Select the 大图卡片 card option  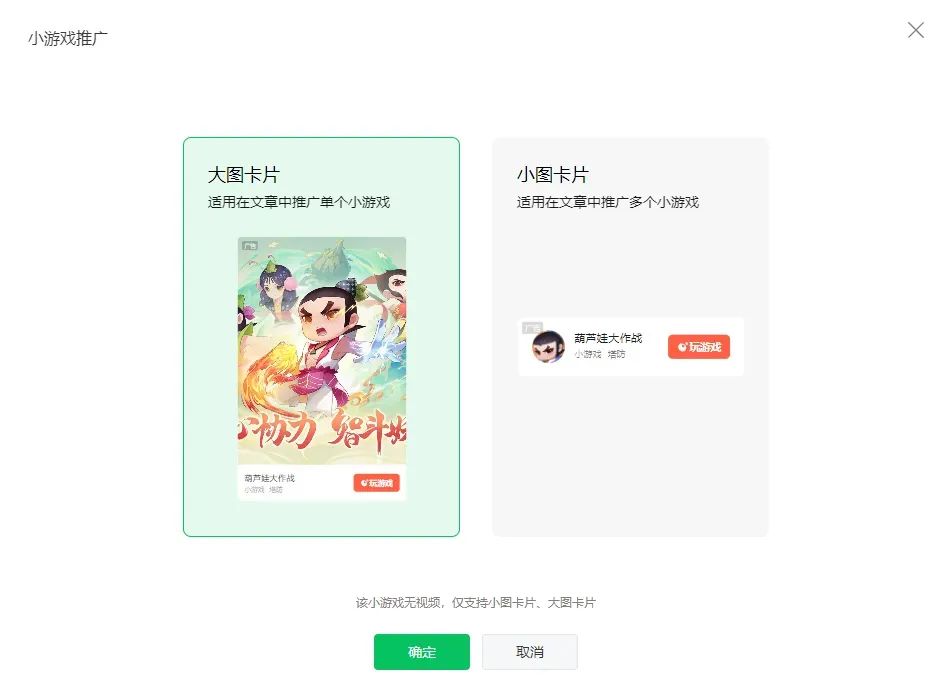point(321,337)
